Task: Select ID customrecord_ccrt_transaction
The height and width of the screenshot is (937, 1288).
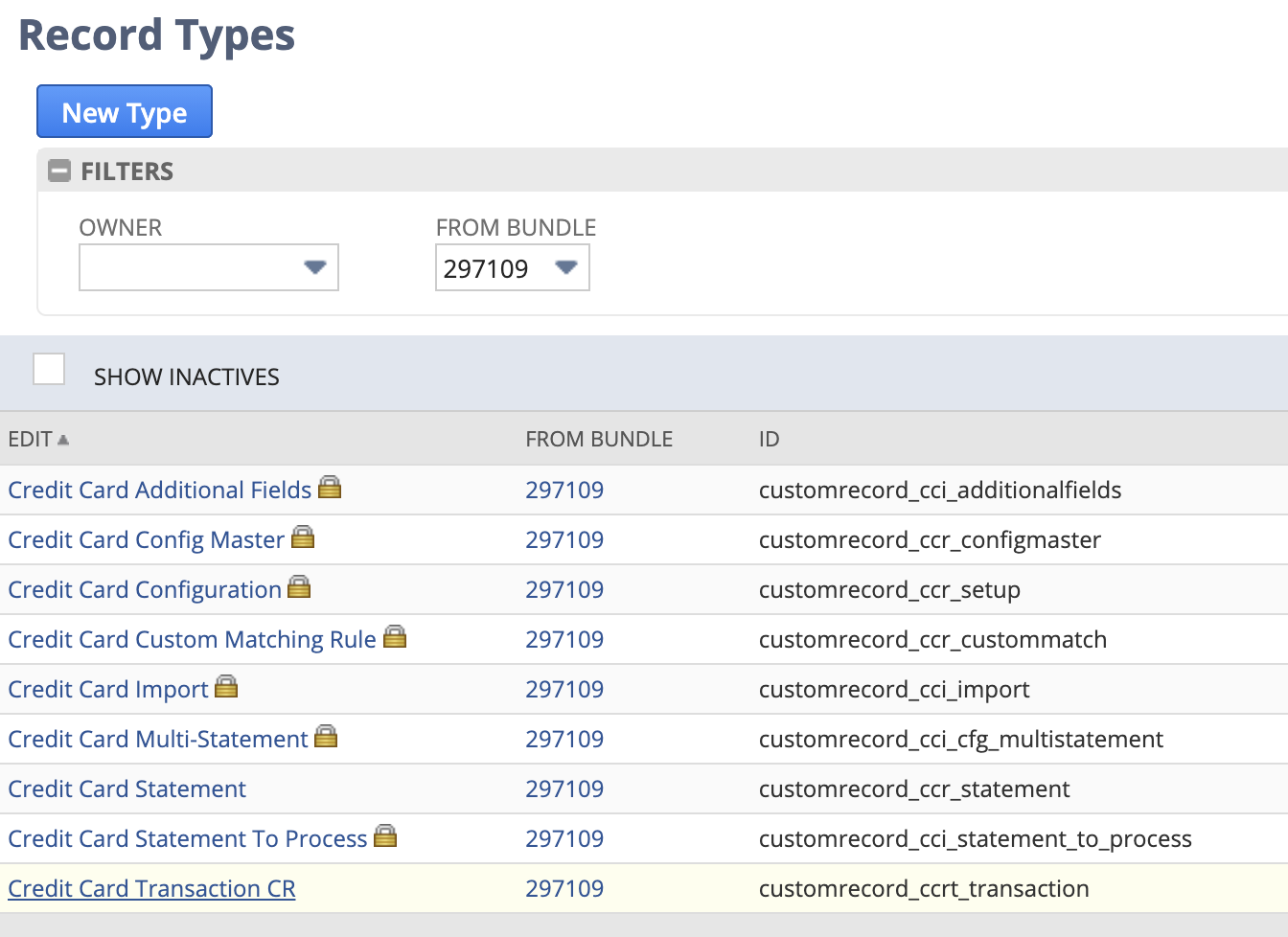Action: click(x=924, y=888)
